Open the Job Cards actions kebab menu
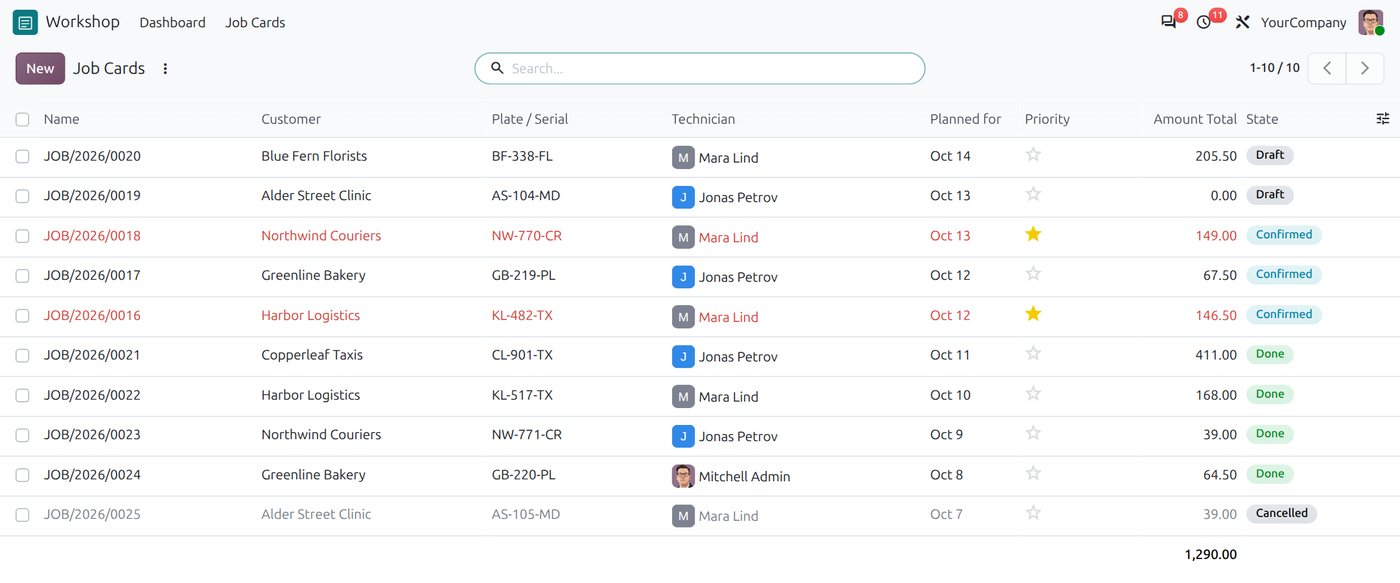Image resolution: width=1400 pixels, height=583 pixels. click(x=166, y=69)
